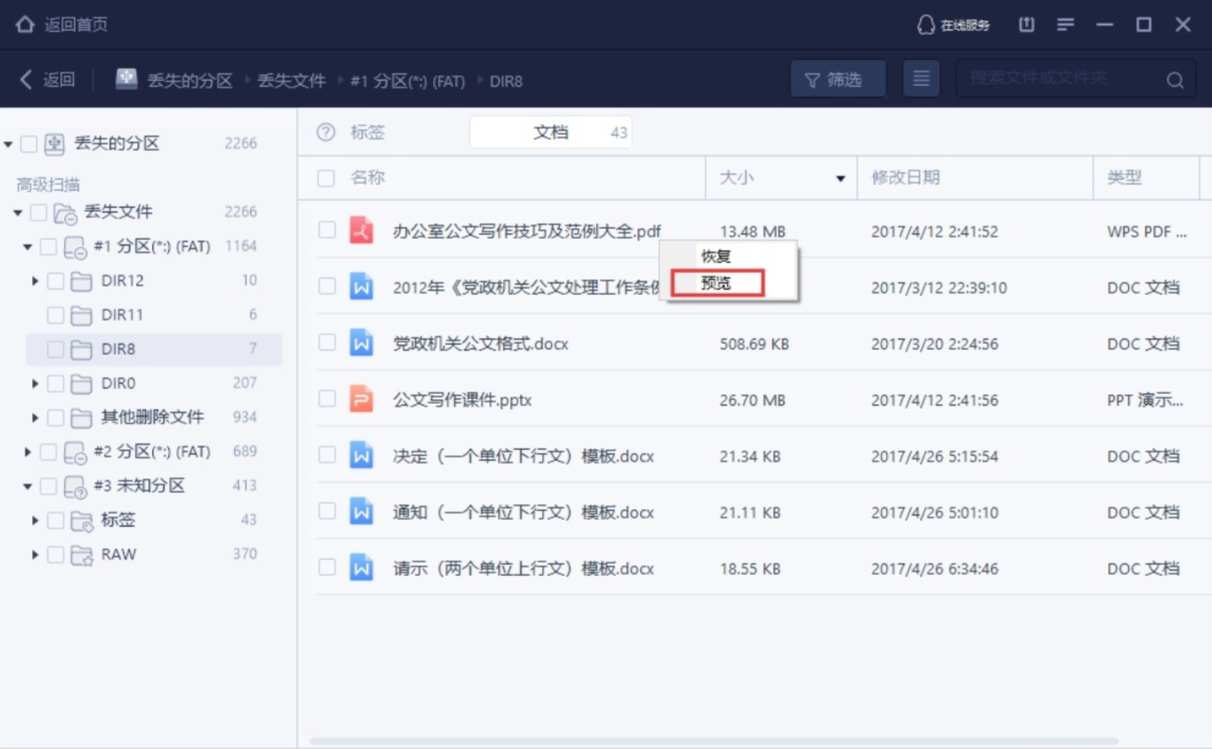Click the 26.70 MB size cell
1212x749 pixels.
tap(752, 400)
